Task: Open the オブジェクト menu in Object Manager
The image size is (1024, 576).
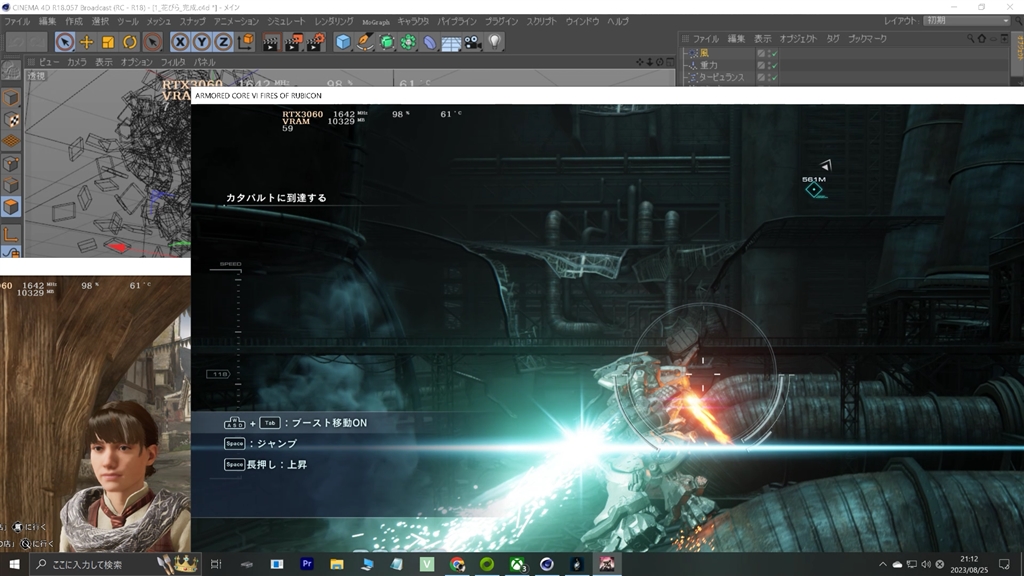Action: (x=797, y=39)
